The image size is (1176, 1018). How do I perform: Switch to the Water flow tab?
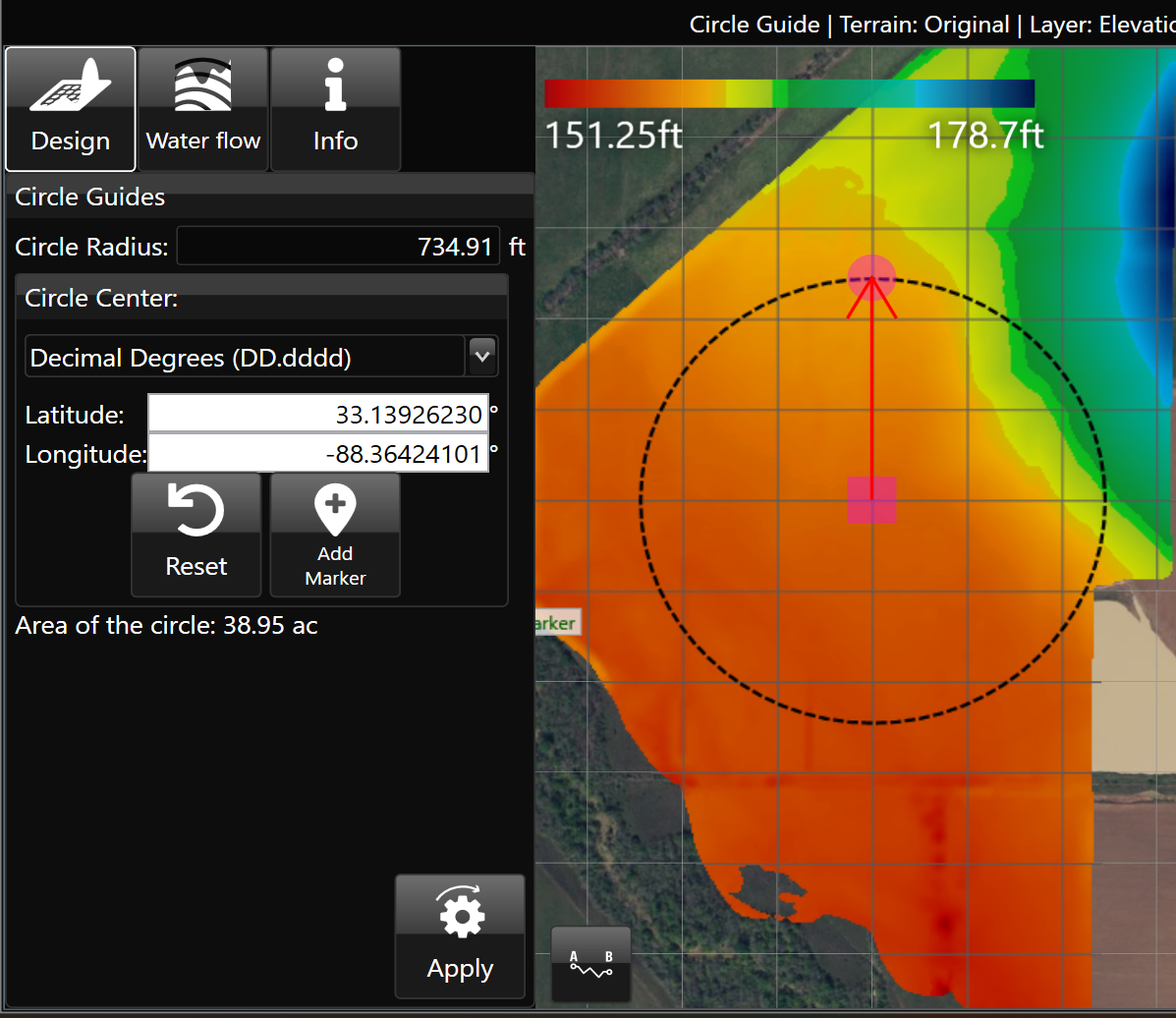(203, 109)
